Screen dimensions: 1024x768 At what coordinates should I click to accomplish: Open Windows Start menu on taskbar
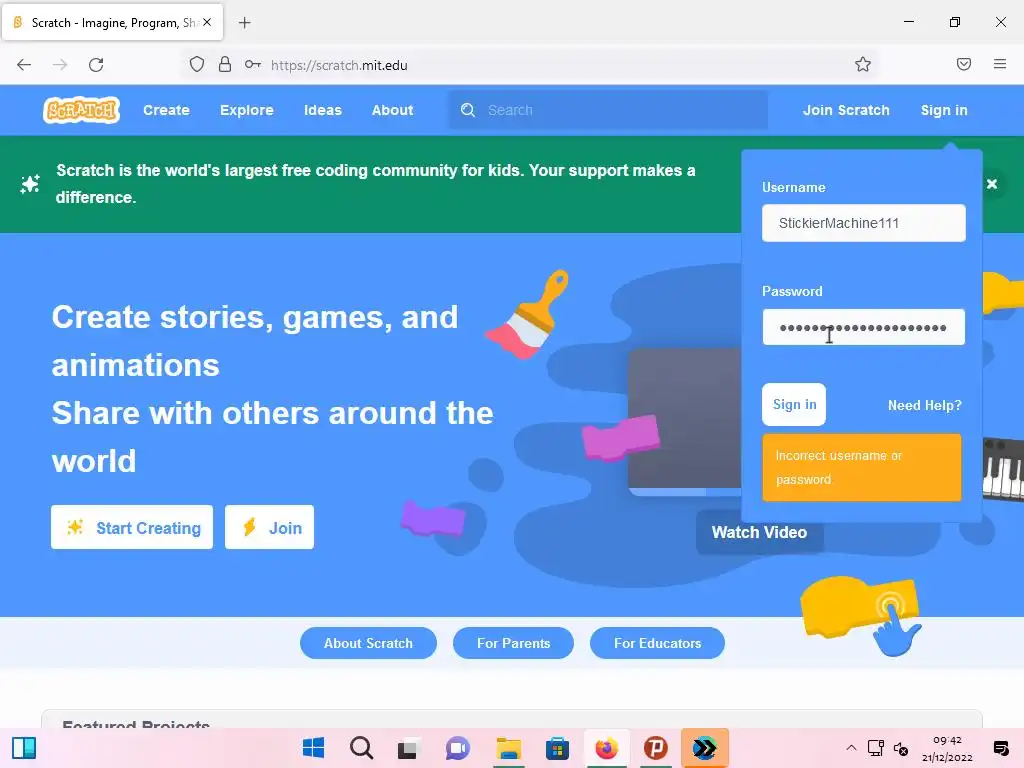313,748
